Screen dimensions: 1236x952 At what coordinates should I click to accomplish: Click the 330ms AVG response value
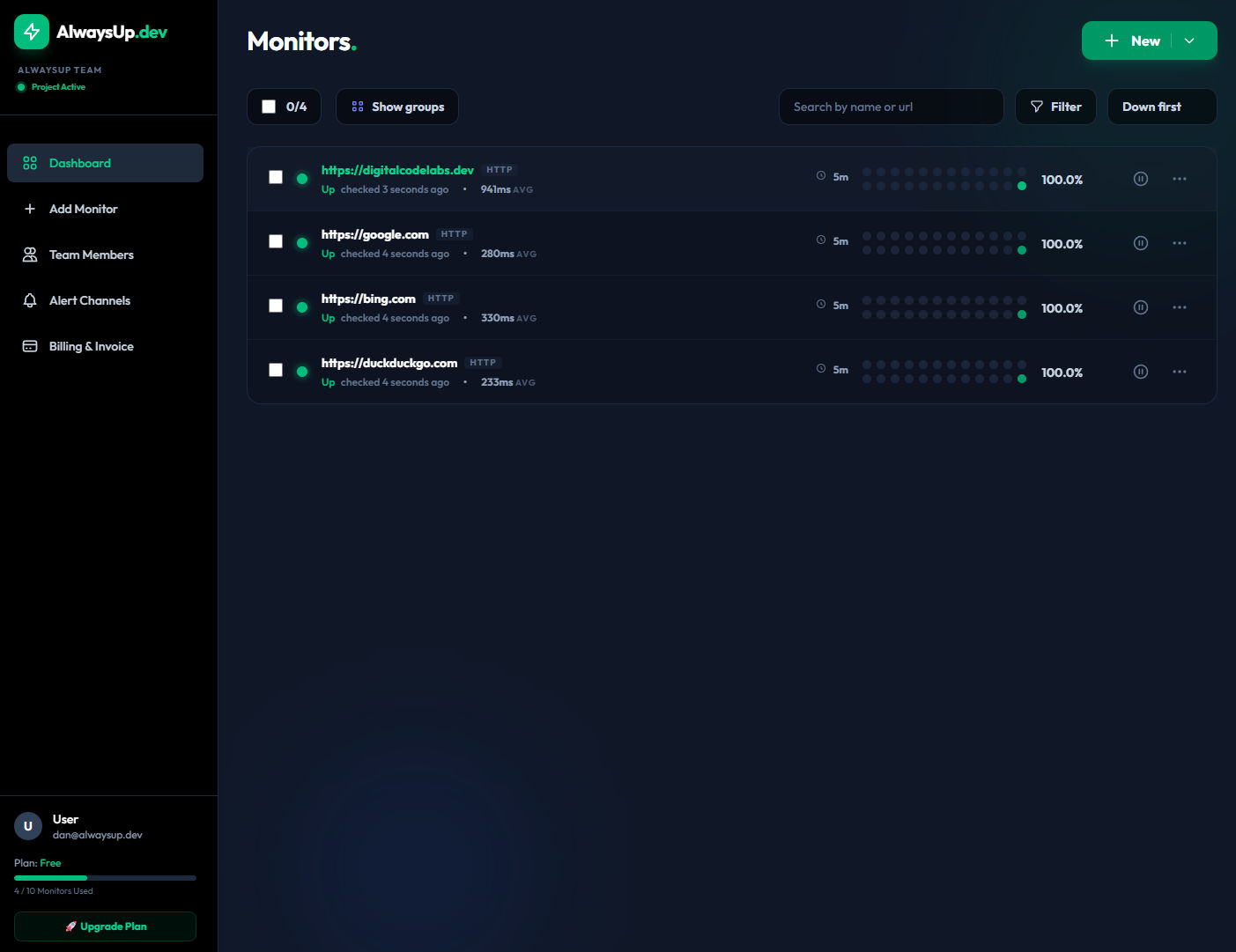508,318
